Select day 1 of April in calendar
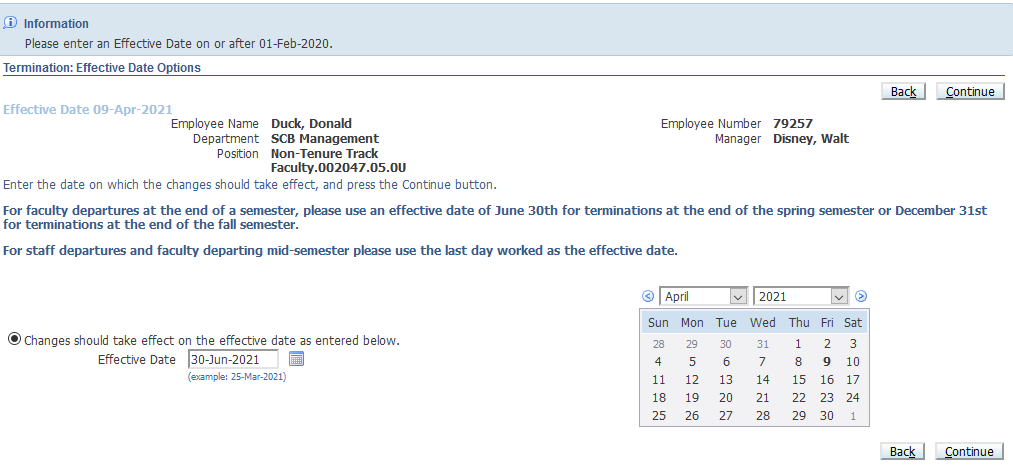 pyautogui.click(x=798, y=344)
